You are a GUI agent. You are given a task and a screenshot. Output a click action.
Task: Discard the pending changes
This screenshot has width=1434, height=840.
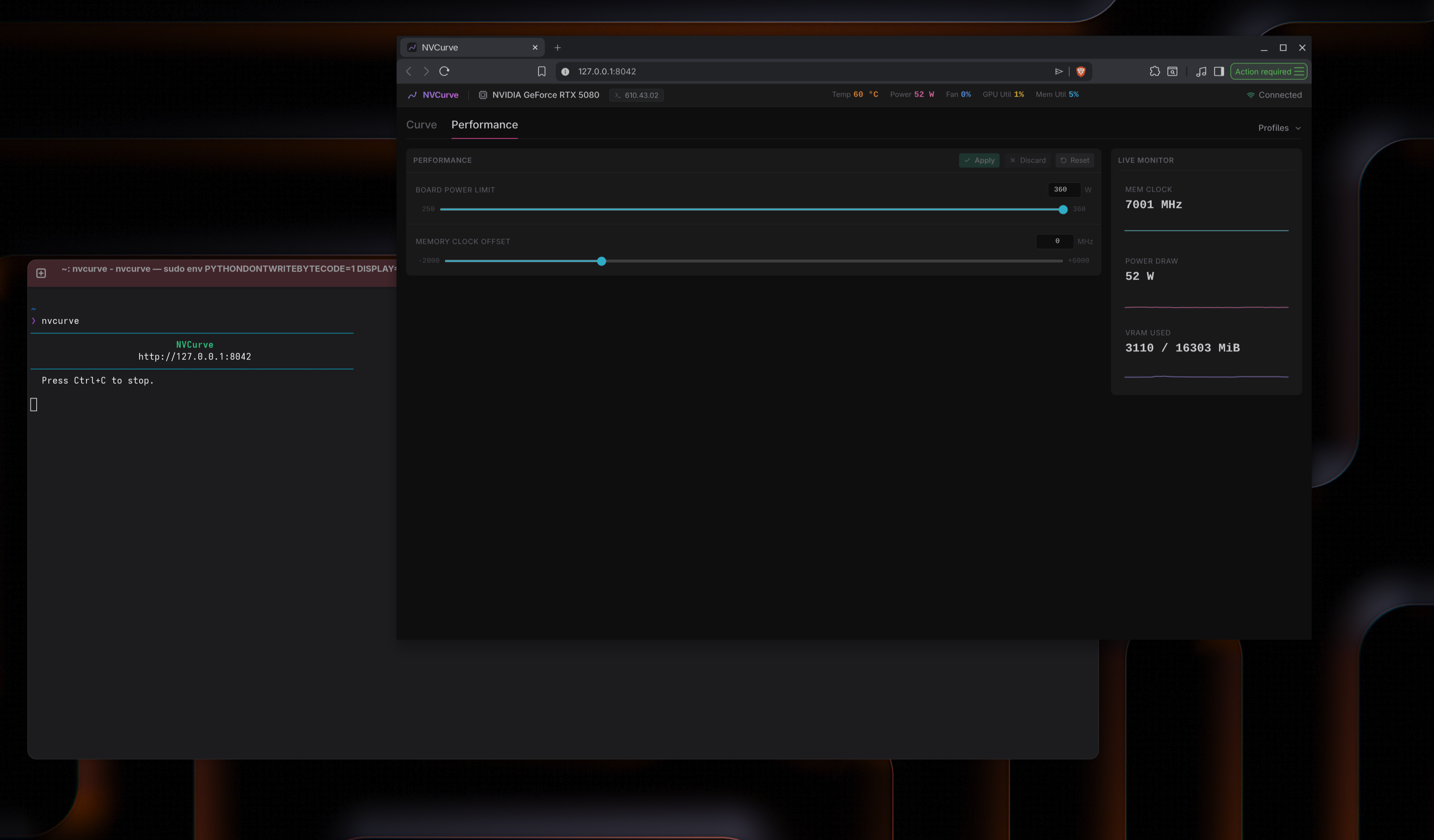click(1028, 161)
